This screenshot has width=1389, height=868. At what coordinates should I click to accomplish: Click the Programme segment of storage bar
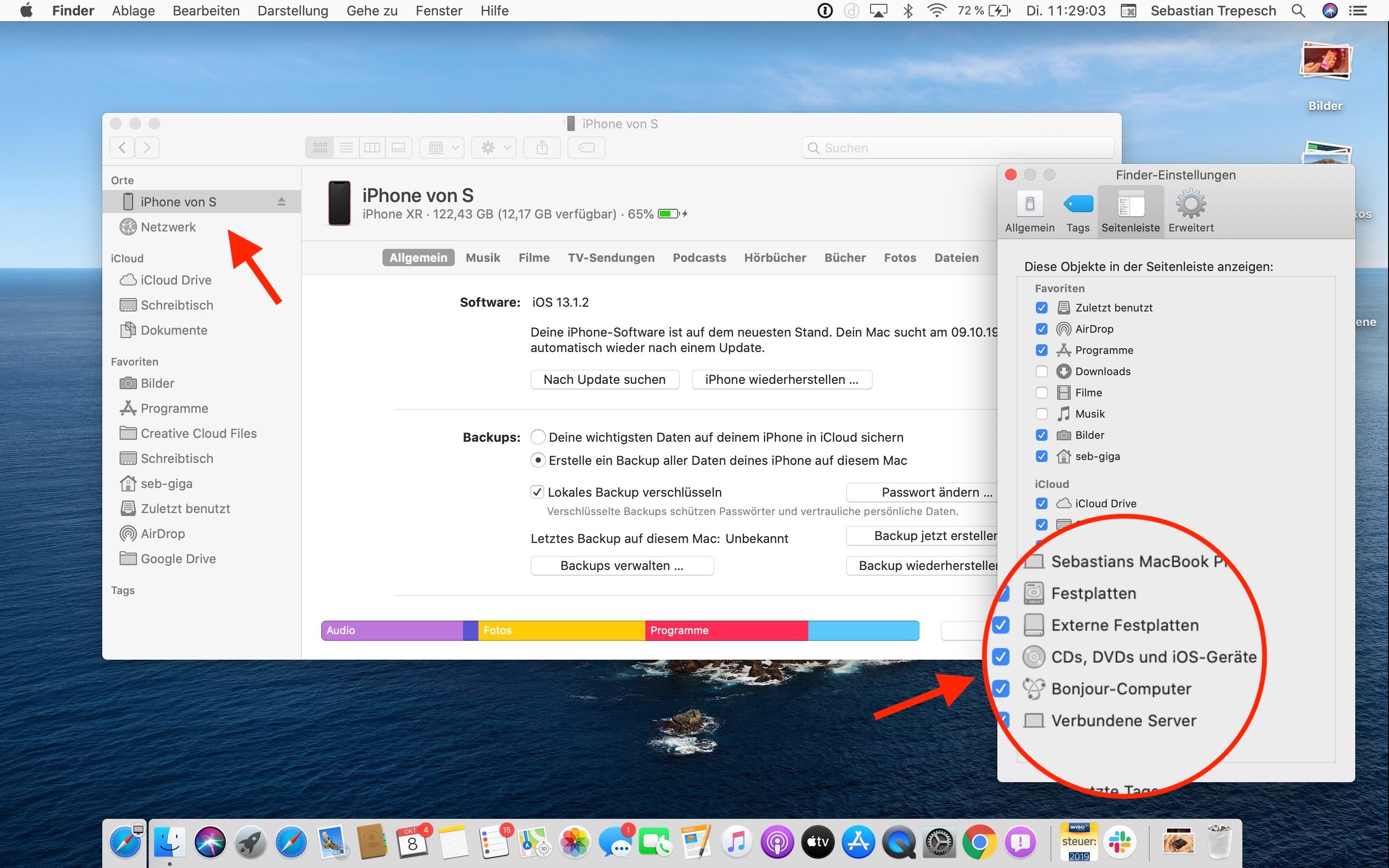pyautogui.click(x=726, y=630)
